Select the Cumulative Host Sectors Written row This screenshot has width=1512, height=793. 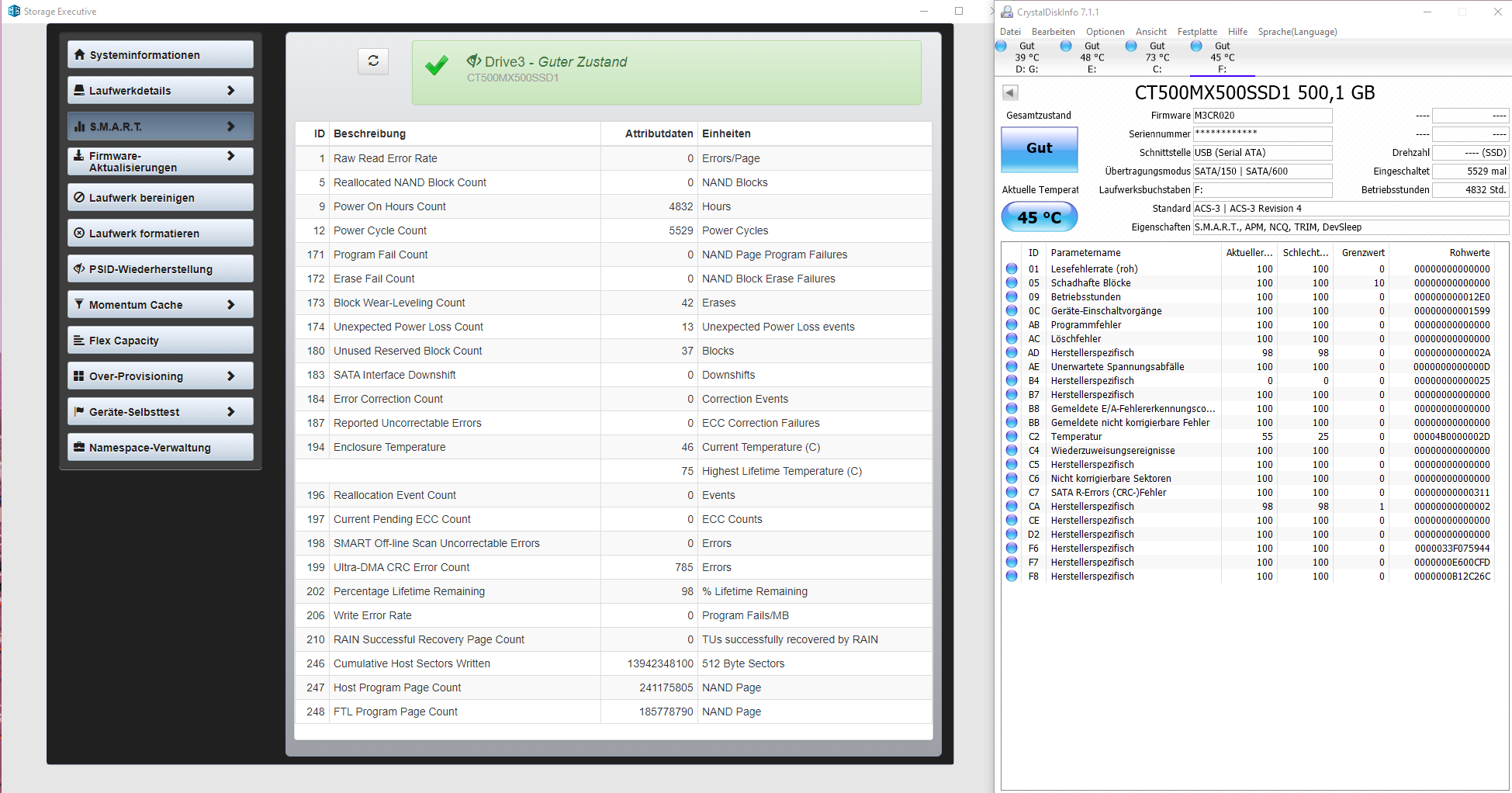point(614,663)
